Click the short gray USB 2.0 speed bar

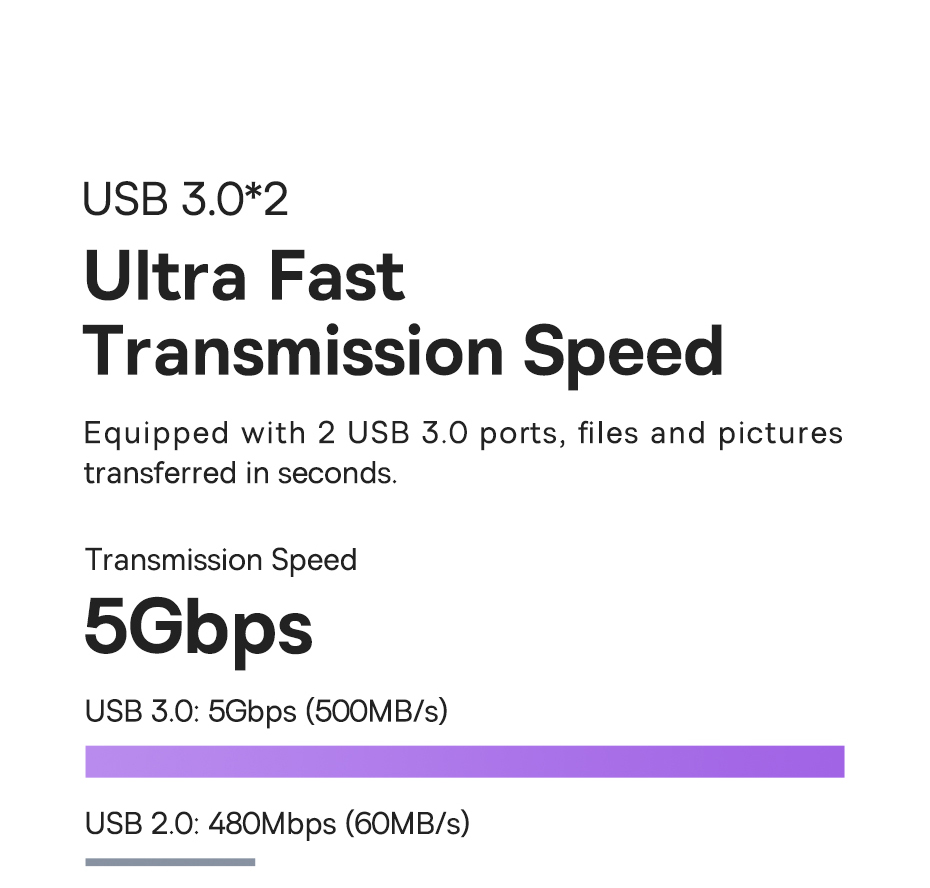click(170, 862)
